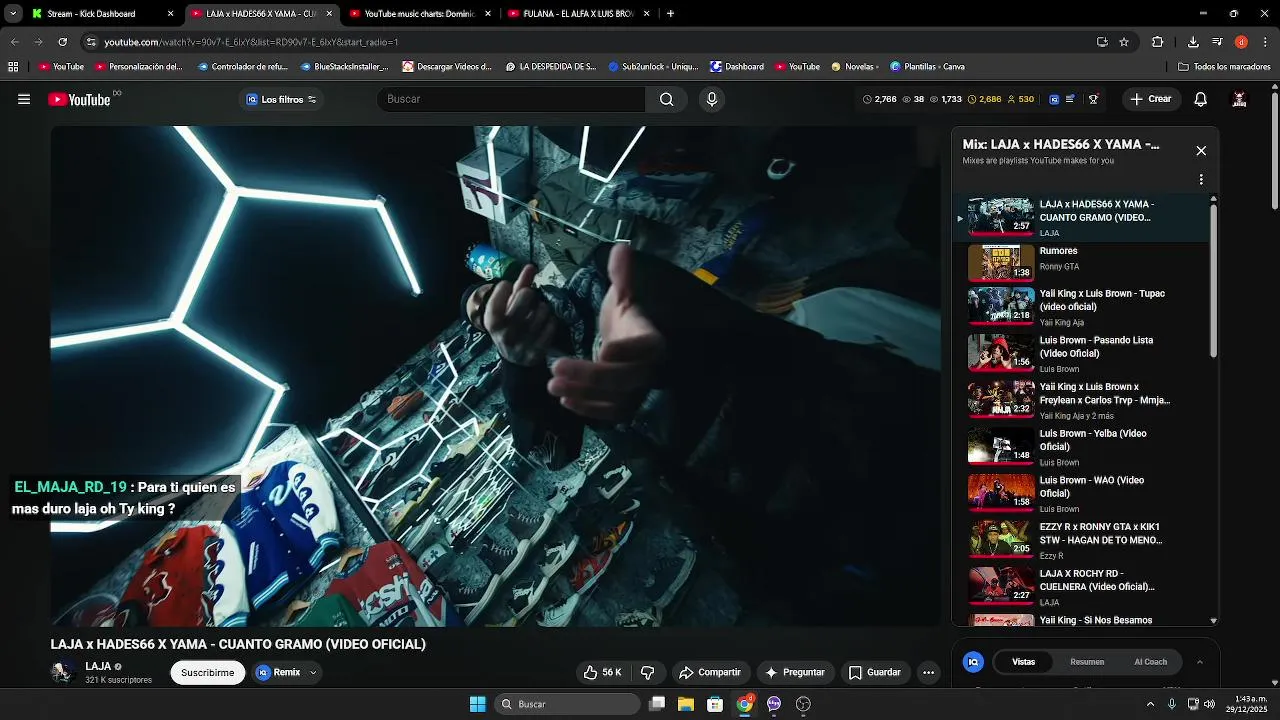Start voice search with microphone icon

711,99
